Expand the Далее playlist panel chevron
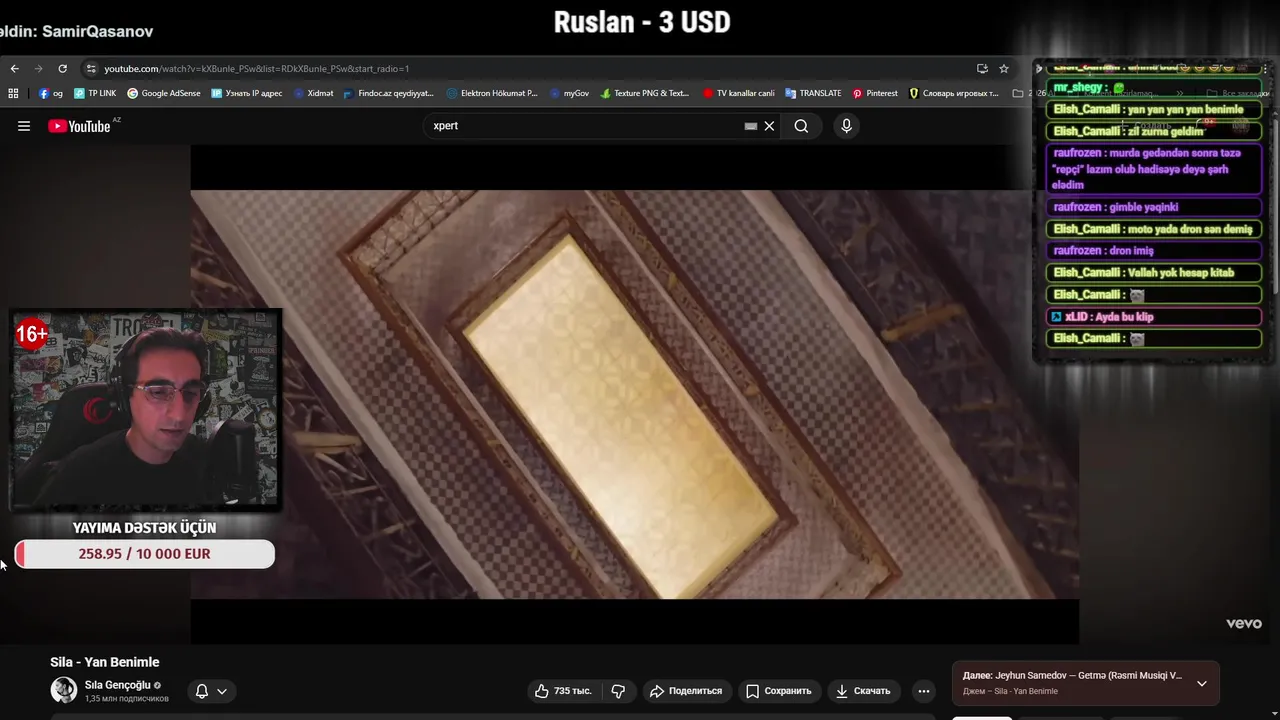1280x720 pixels. click(x=1202, y=684)
